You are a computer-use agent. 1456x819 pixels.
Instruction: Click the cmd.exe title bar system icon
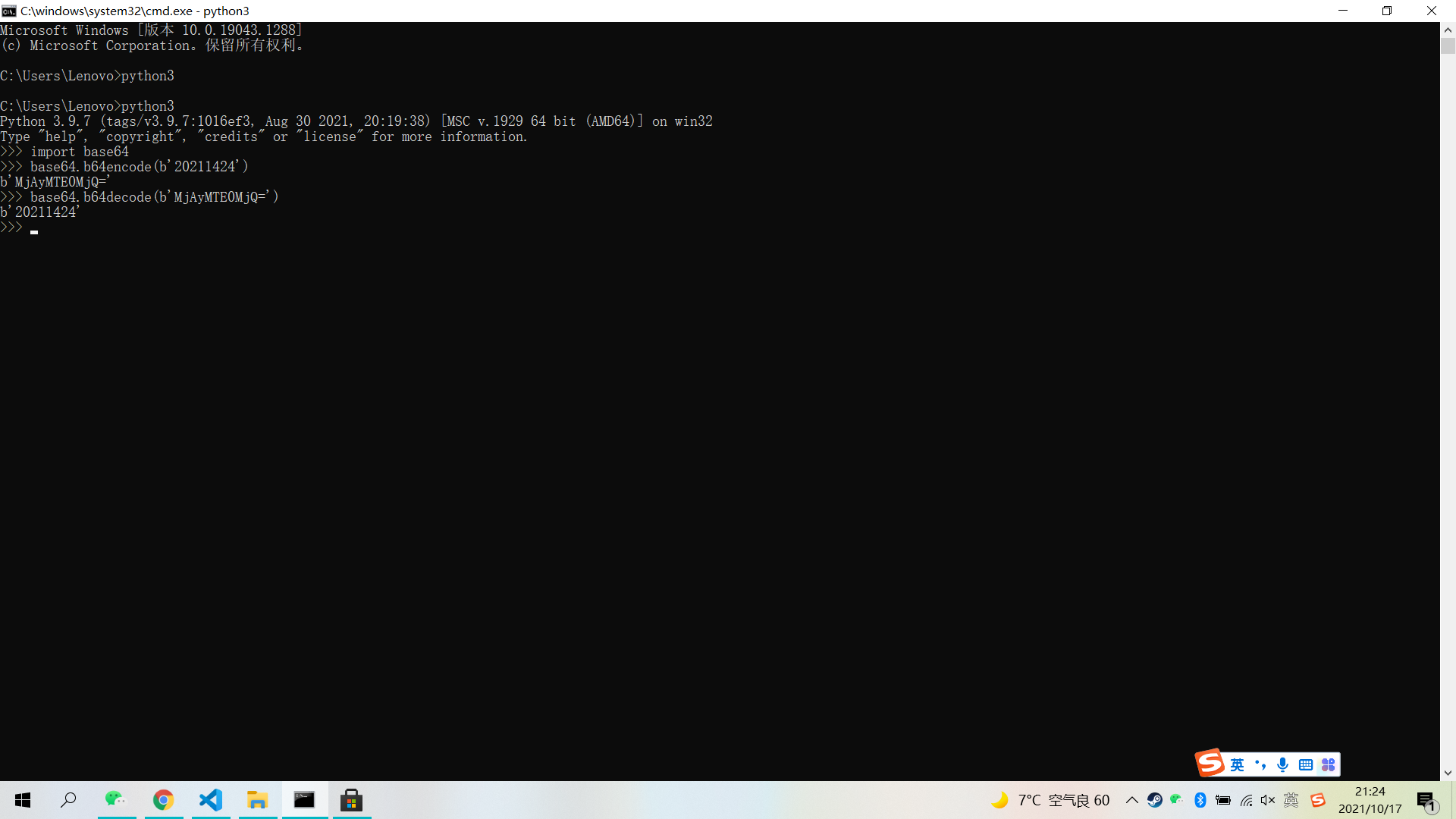pos(9,11)
